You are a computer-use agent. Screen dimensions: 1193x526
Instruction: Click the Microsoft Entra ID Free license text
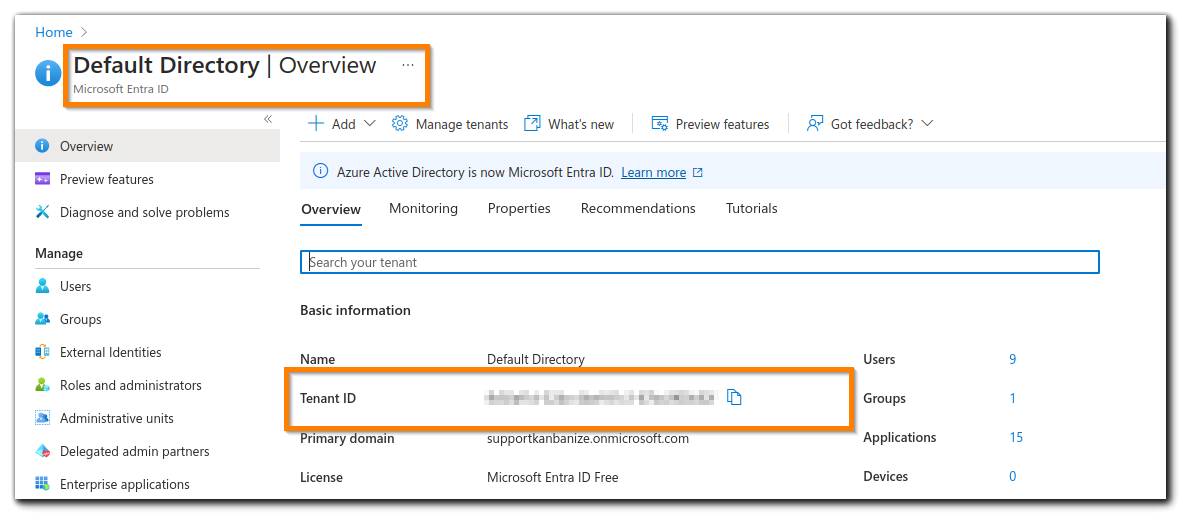552,477
